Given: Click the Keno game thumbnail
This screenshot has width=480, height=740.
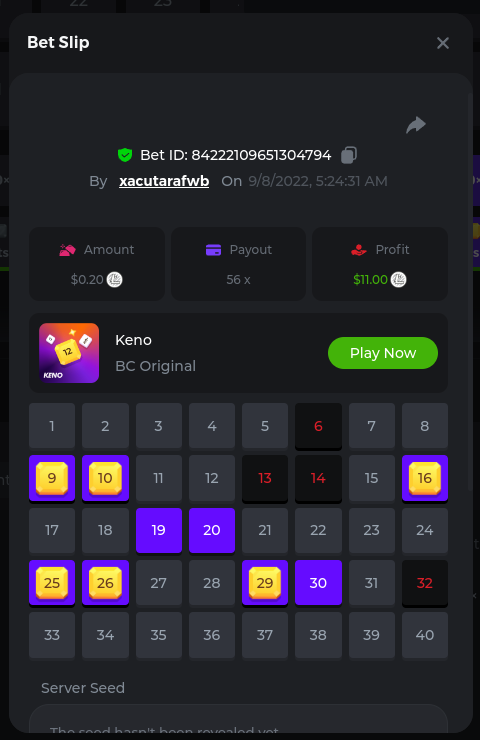Looking at the screenshot, I should point(69,353).
